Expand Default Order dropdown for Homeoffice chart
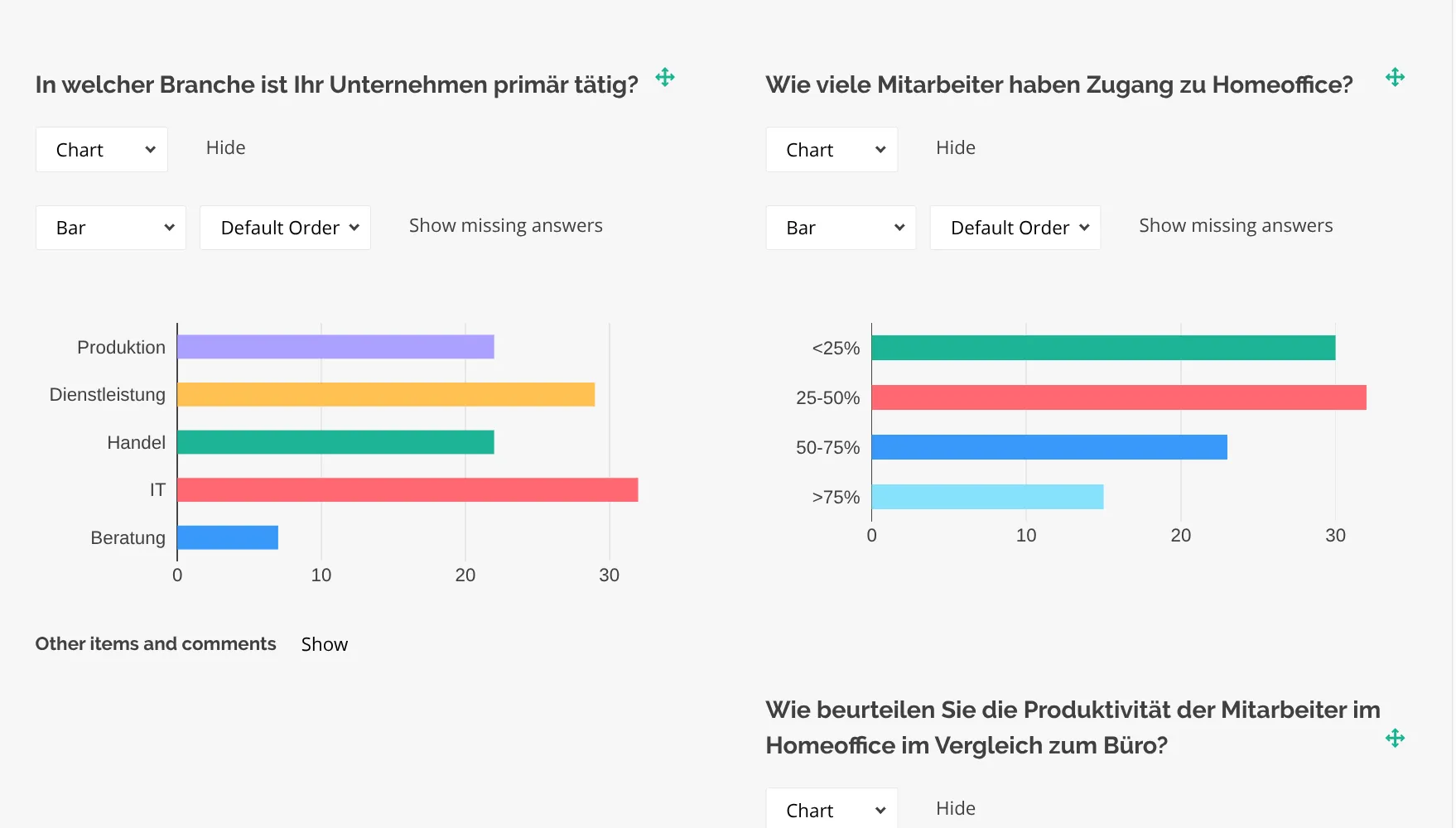This screenshot has height=828, width=1456. tap(1015, 228)
